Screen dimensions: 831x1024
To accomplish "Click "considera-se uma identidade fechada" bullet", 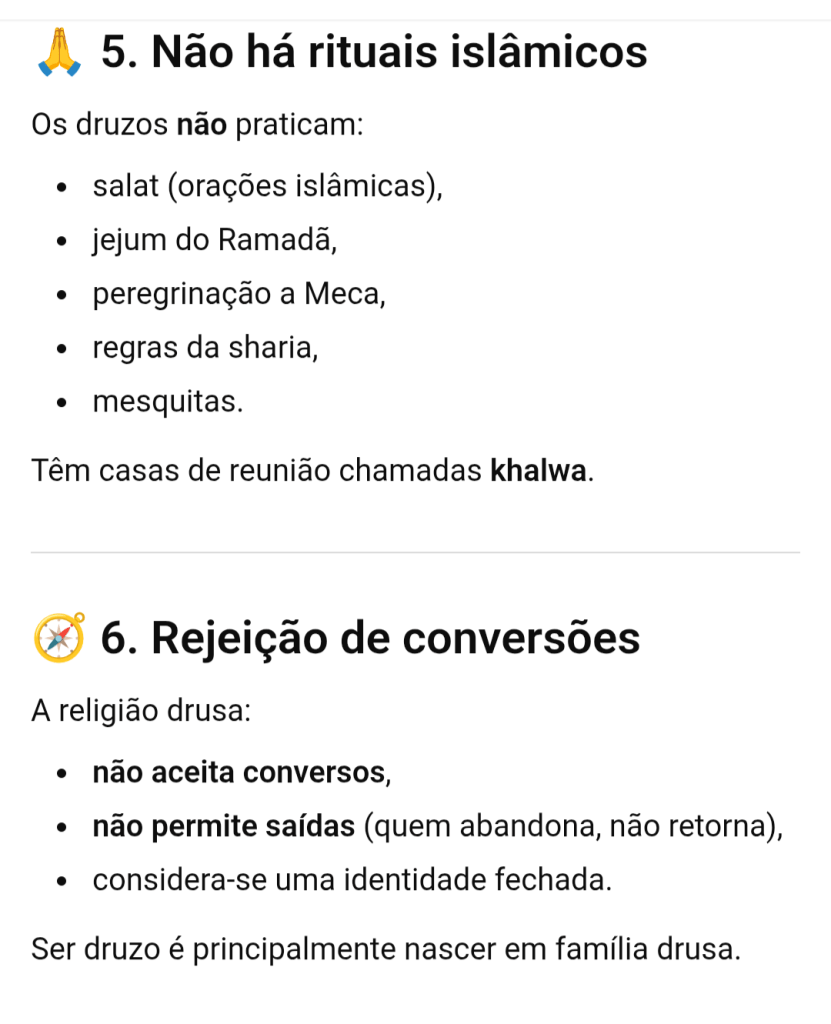I will point(352,881).
